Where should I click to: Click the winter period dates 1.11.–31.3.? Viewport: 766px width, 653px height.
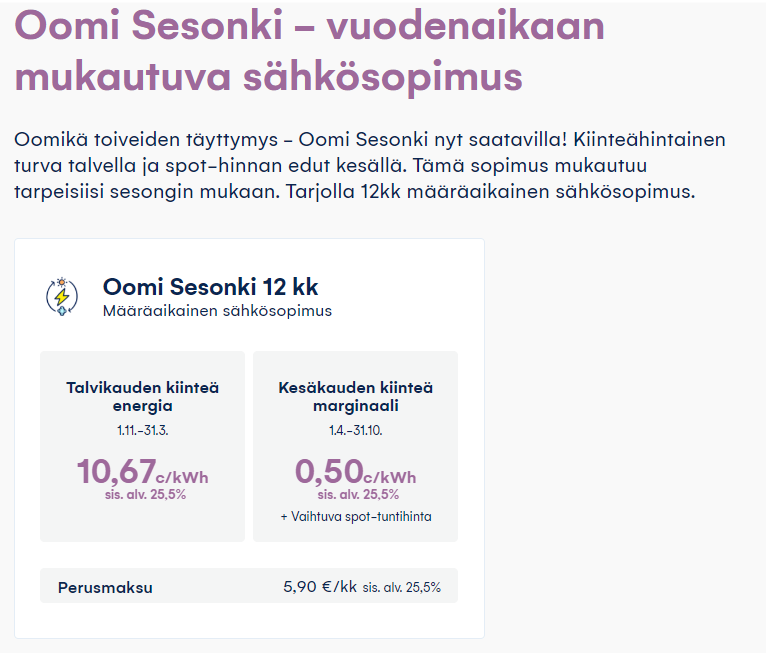(142, 430)
